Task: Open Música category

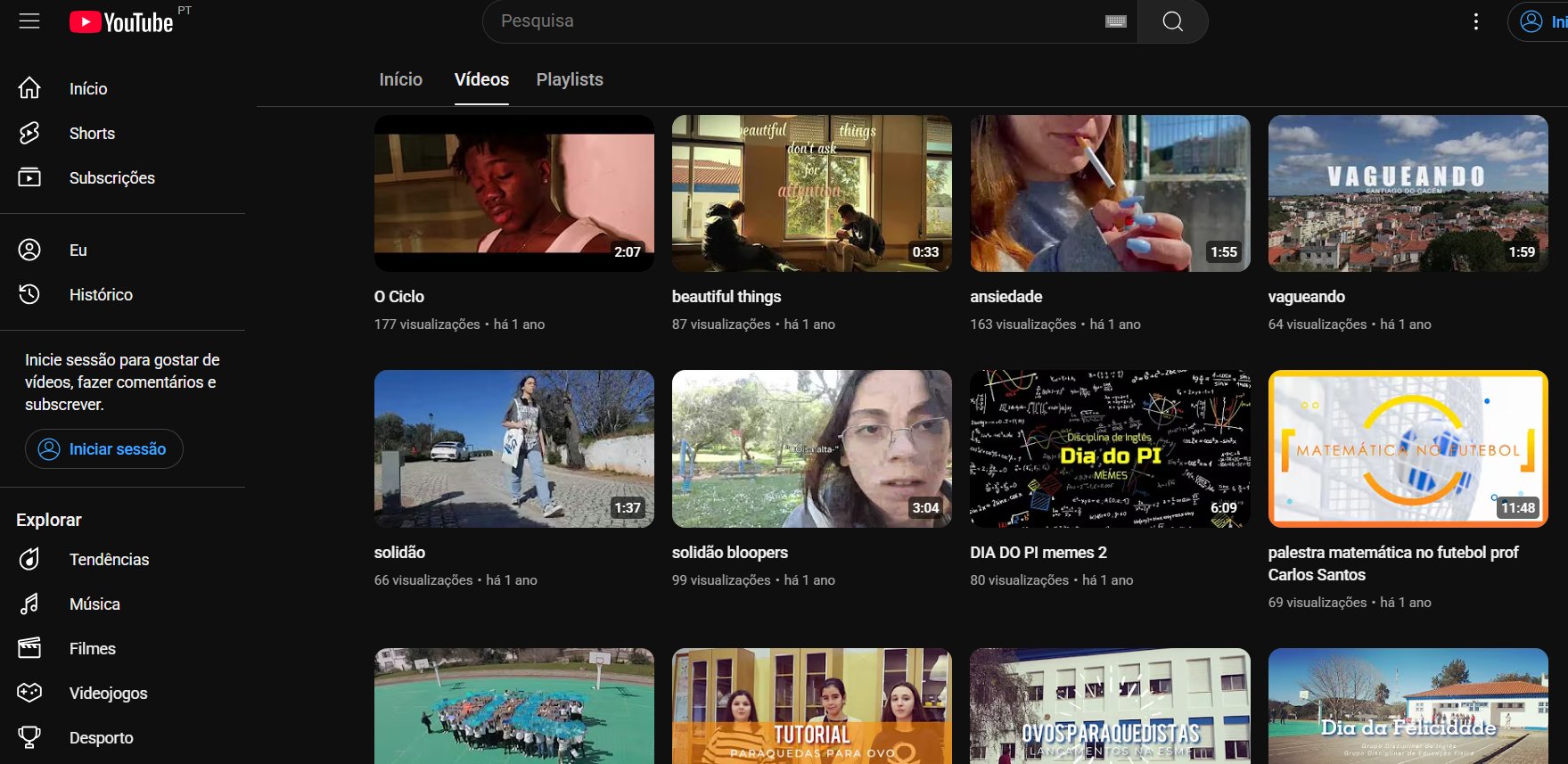Action: point(94,604)
